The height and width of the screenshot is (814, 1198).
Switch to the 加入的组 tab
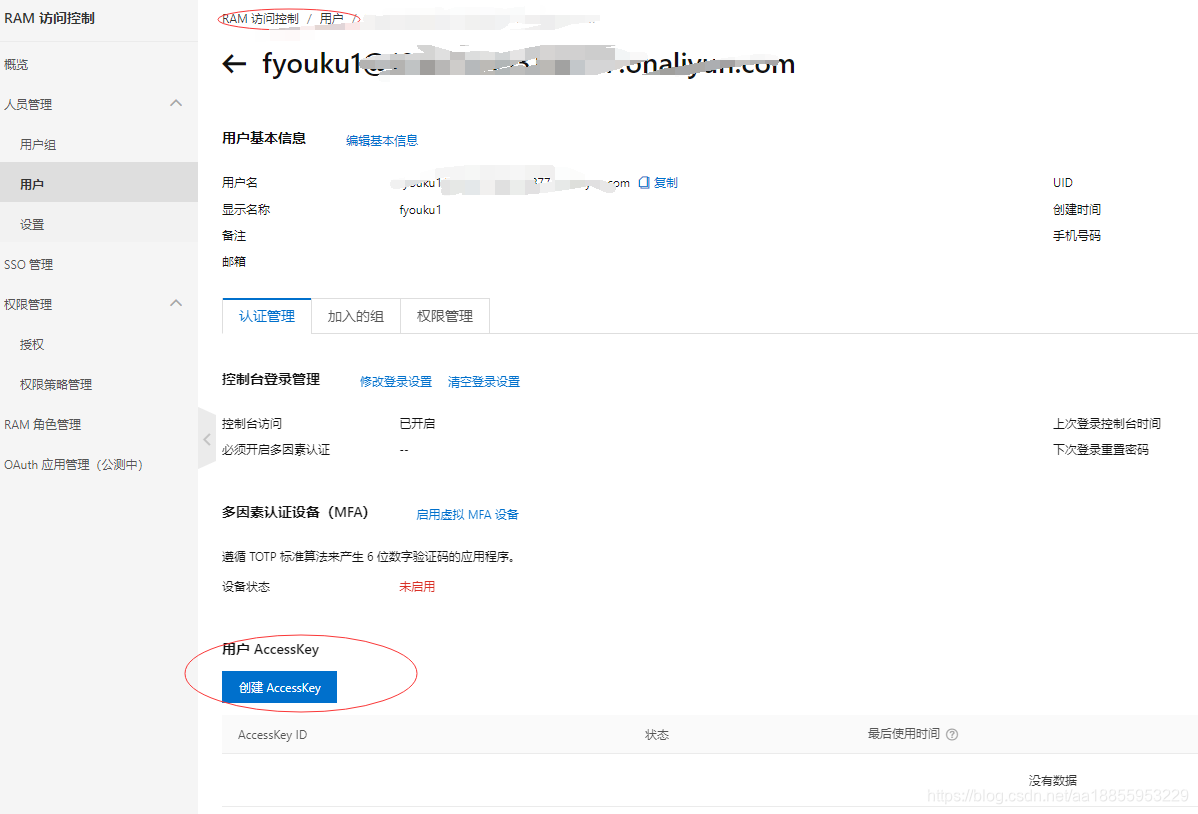click(355, 315)
